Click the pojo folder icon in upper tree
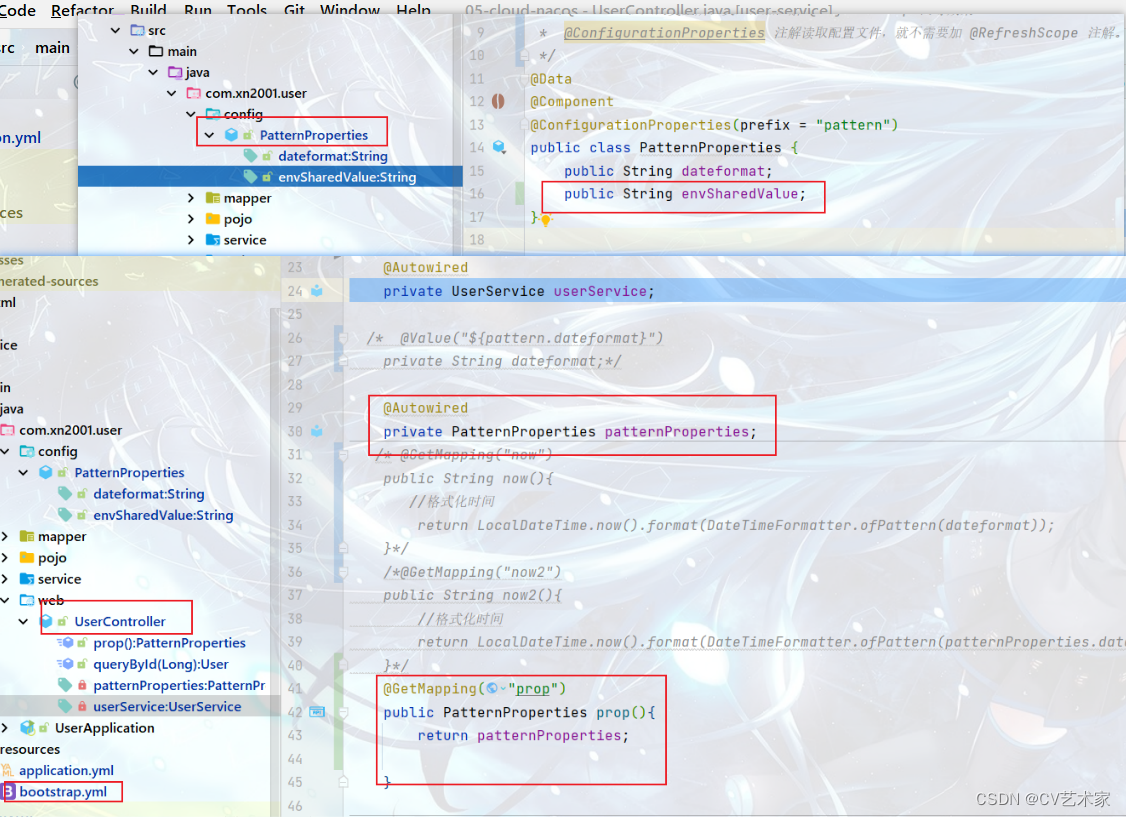 click(213, 218)
